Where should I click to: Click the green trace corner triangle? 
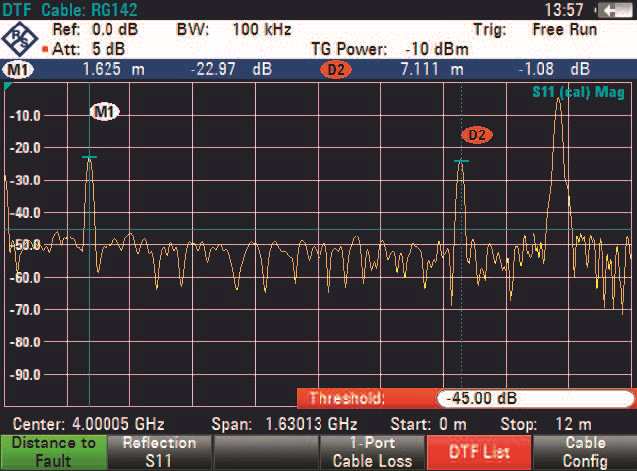point(8,86)
